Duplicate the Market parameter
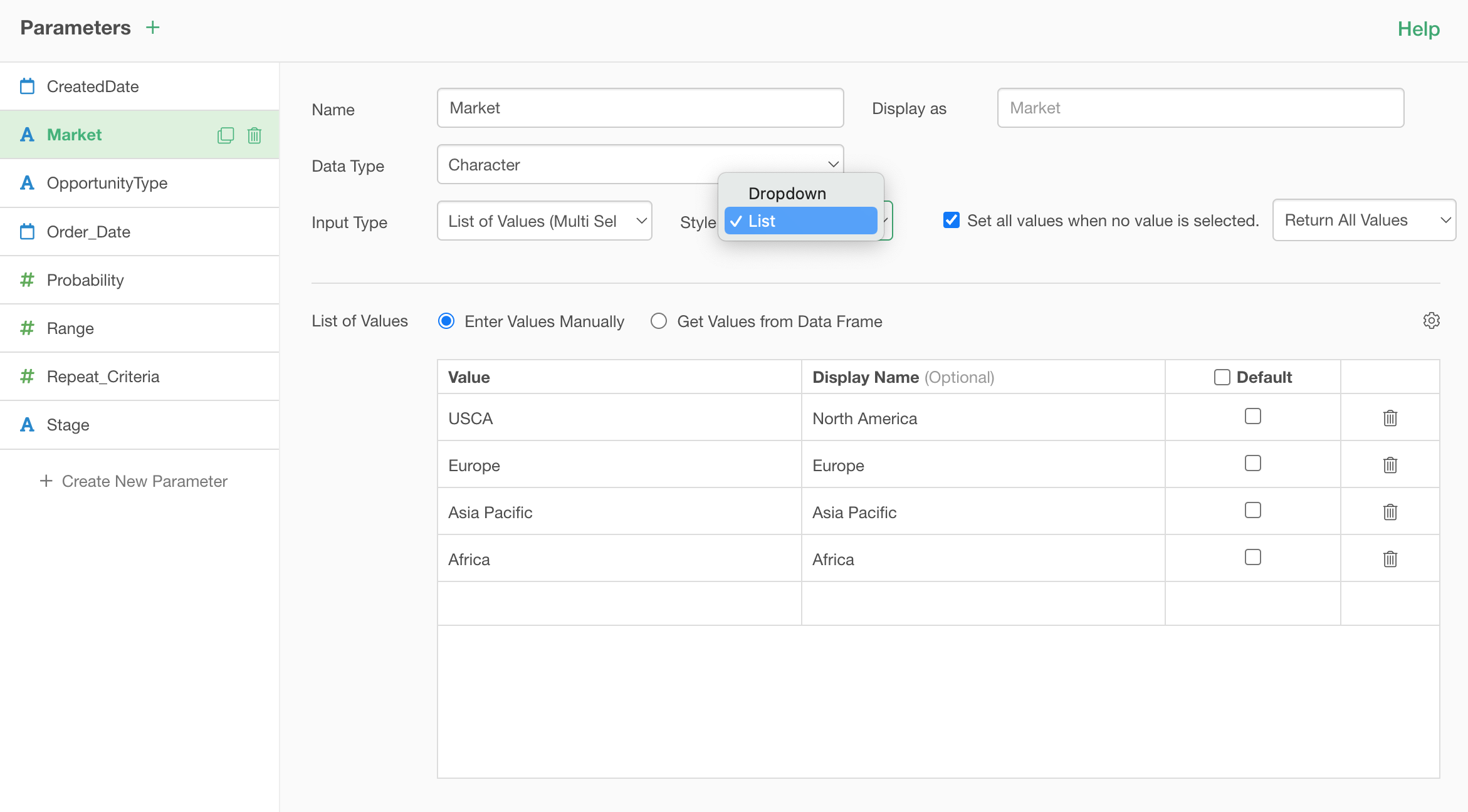Image resolution: width=1468 pixels, height=812 pixels. tap(226, 135)
